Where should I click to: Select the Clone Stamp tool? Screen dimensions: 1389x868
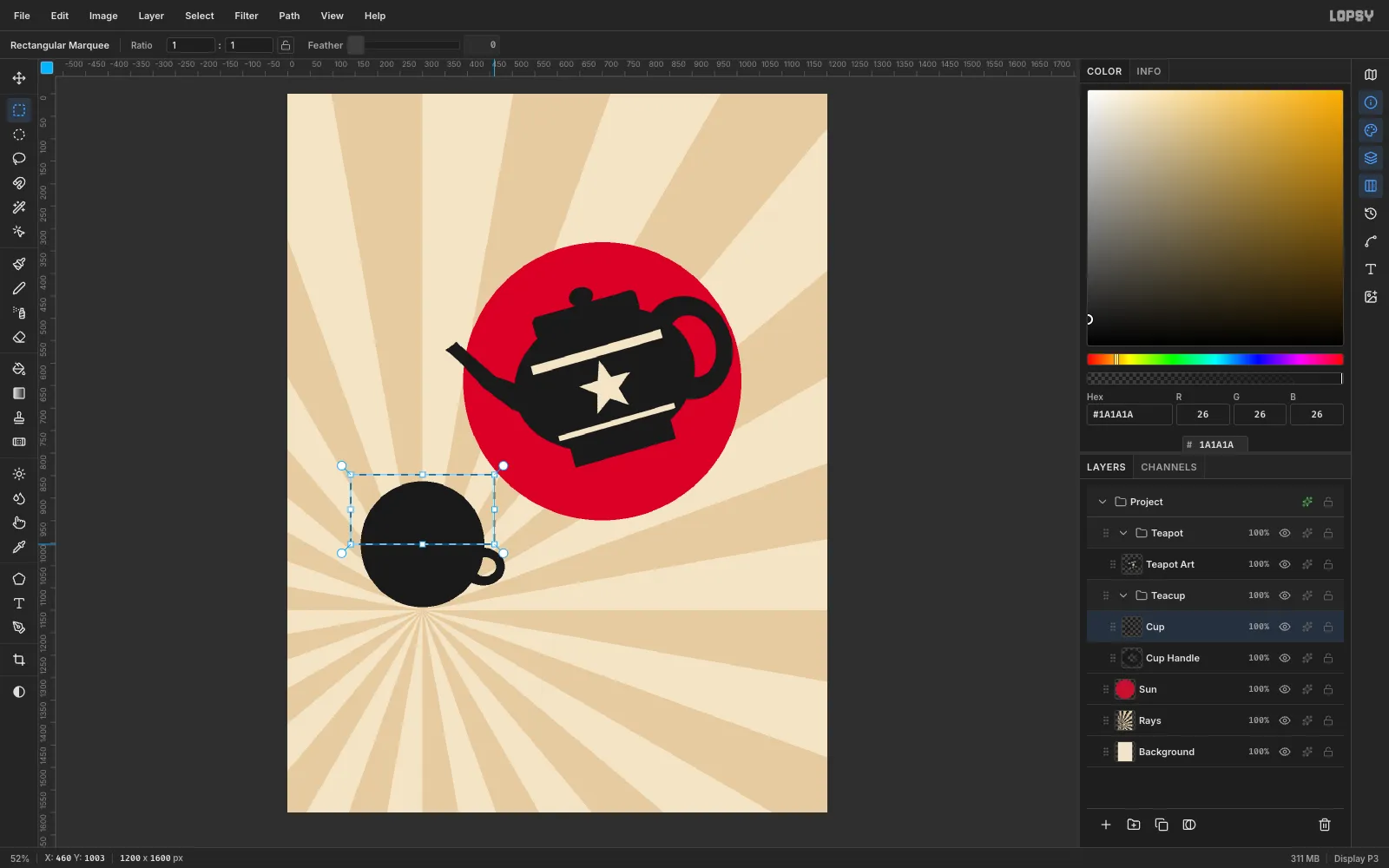point(19,418)
